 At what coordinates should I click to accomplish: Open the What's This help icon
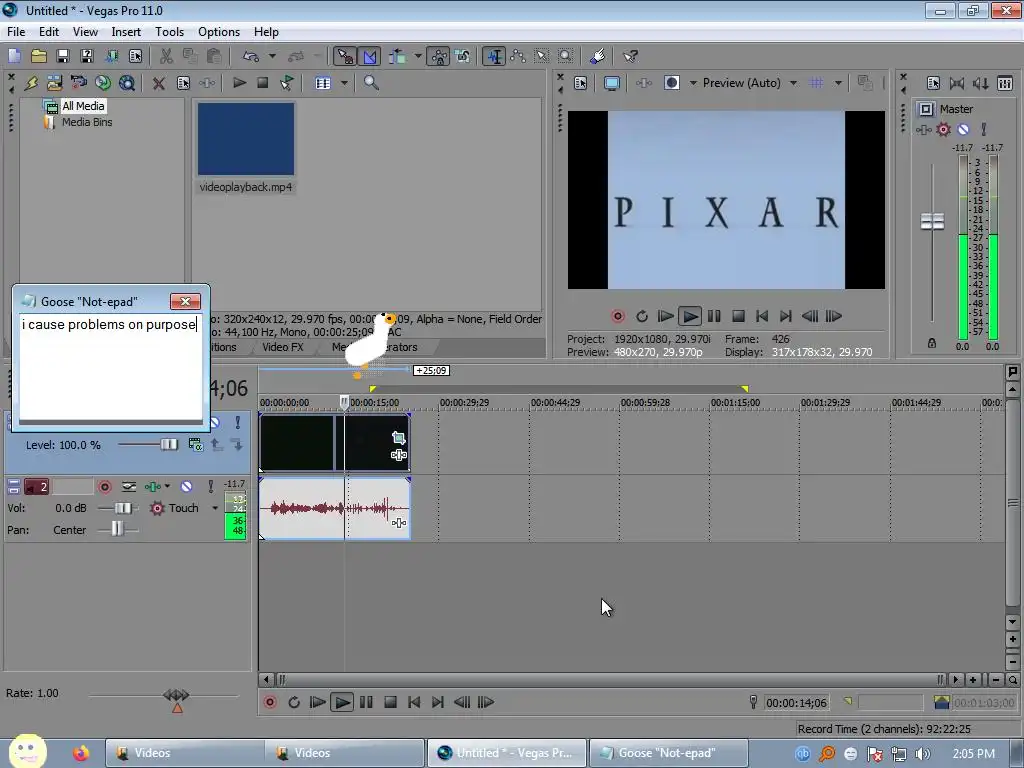[x=630, y=56]
